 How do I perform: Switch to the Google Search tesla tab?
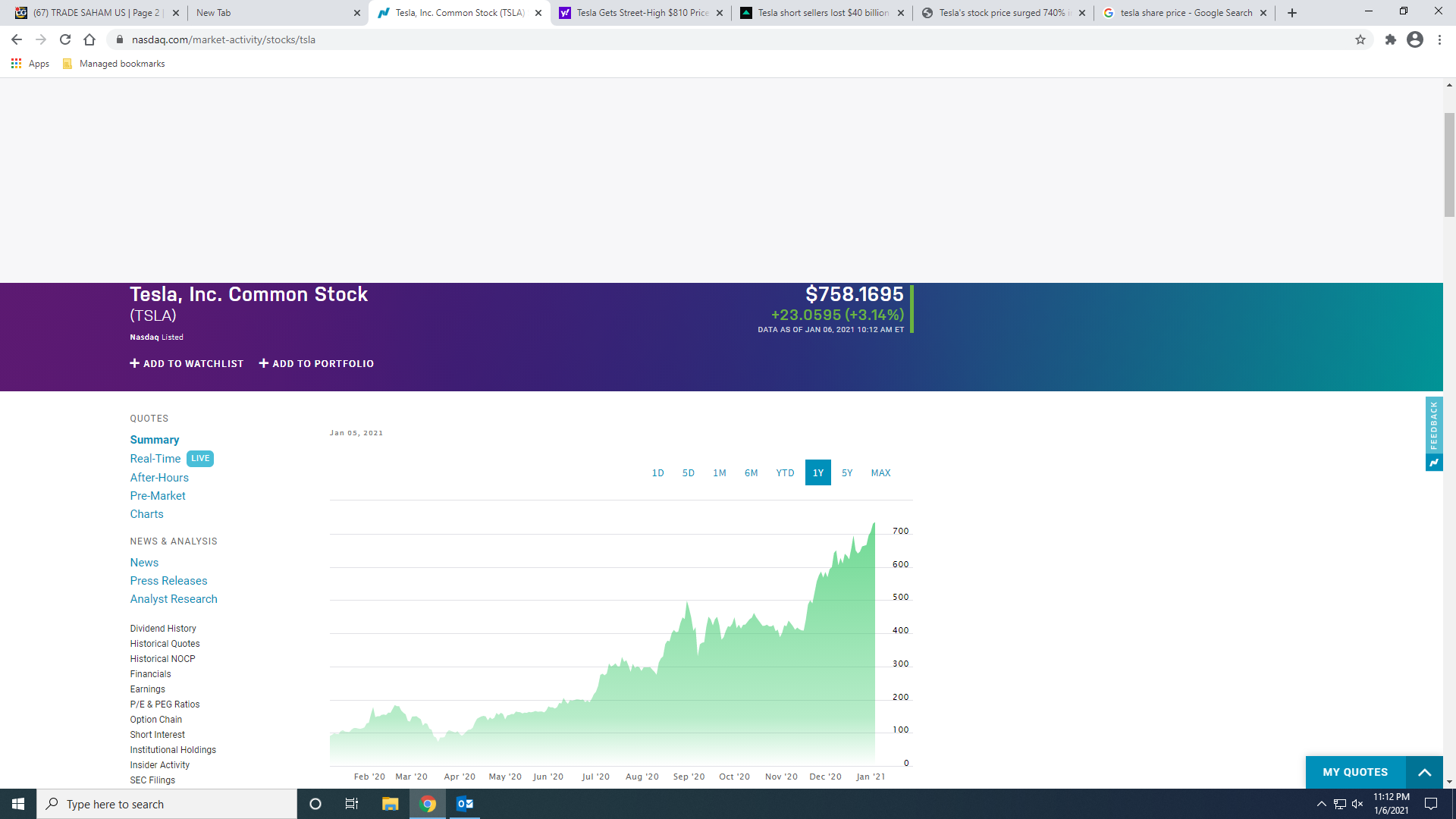[1185, 13]
